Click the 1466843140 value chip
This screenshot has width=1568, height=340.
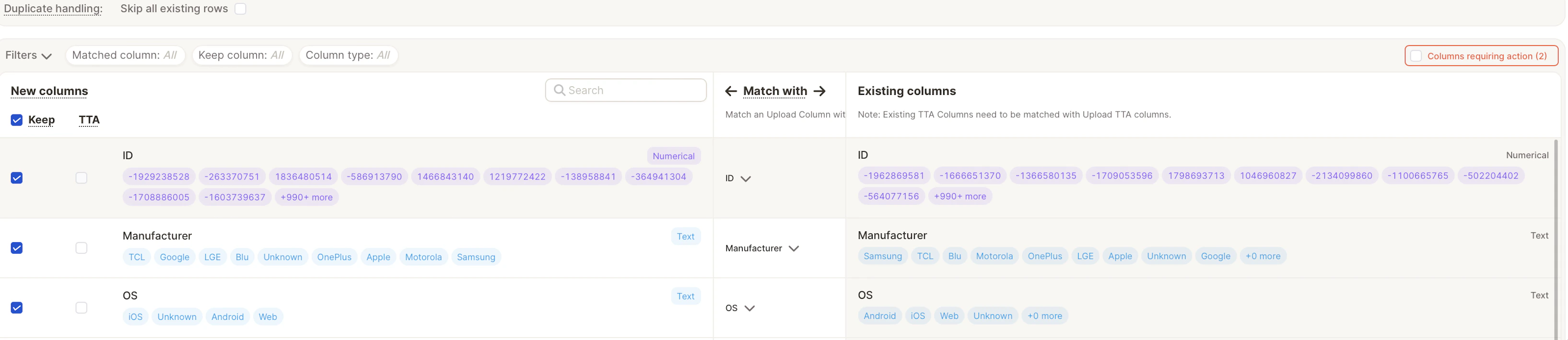click(x=445, y=176)
